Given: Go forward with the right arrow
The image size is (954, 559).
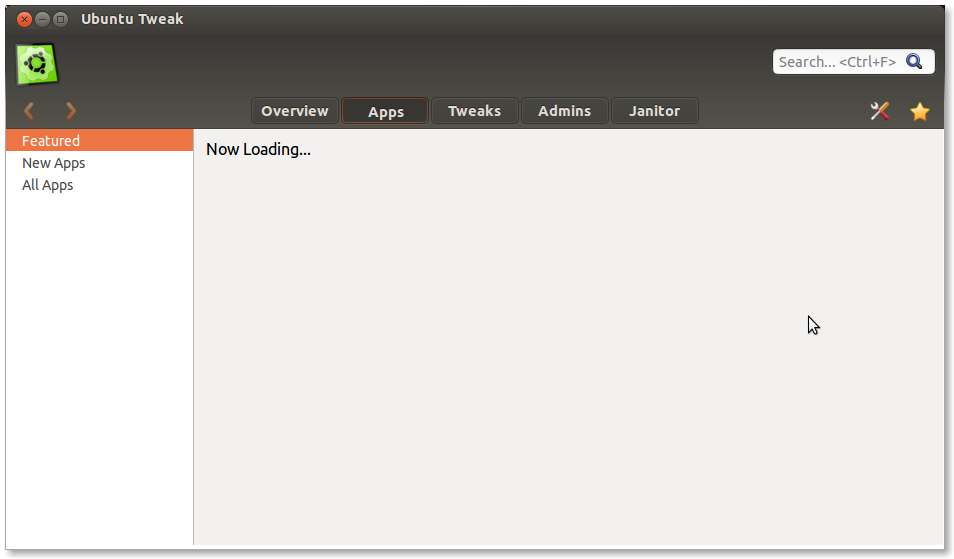Looking at the screenshot, I should (x=71, y=111).
